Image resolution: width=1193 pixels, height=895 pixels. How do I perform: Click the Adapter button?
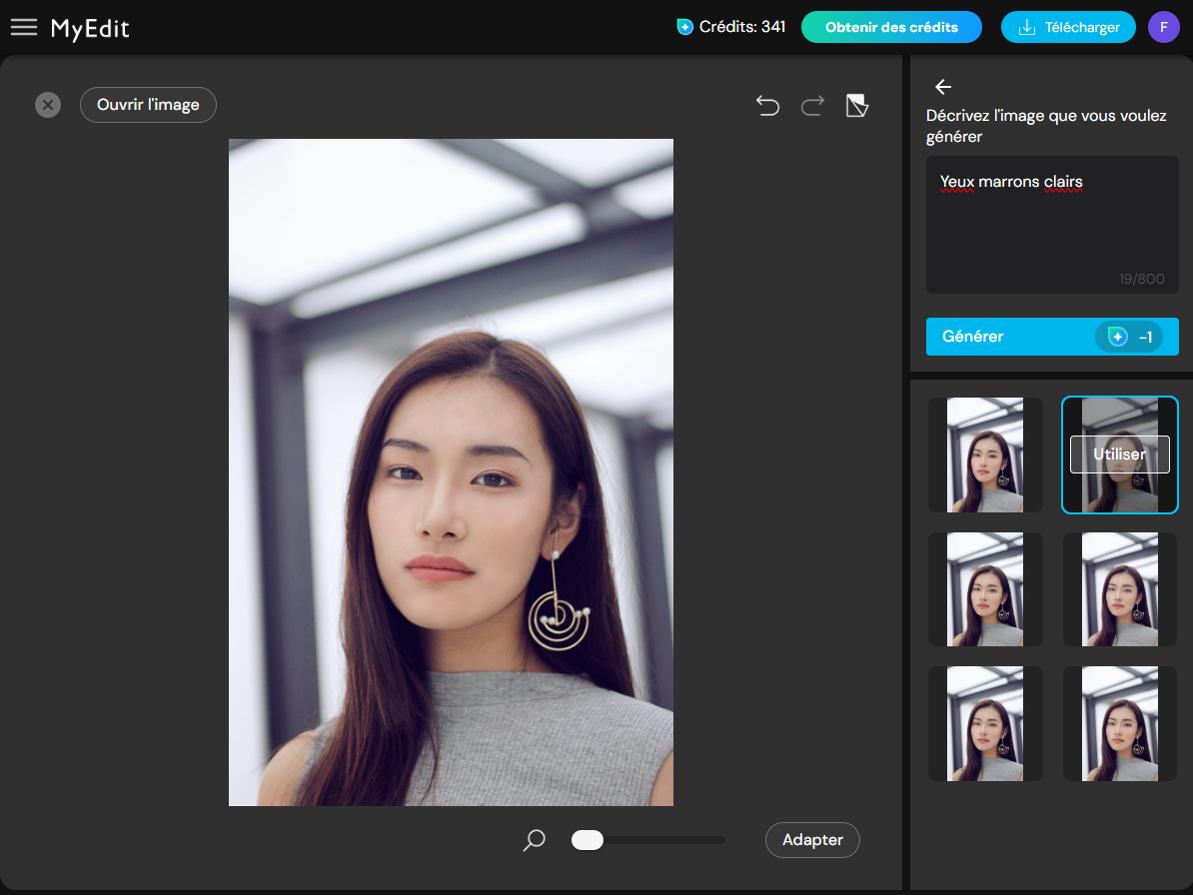click(x=812, y=840)
